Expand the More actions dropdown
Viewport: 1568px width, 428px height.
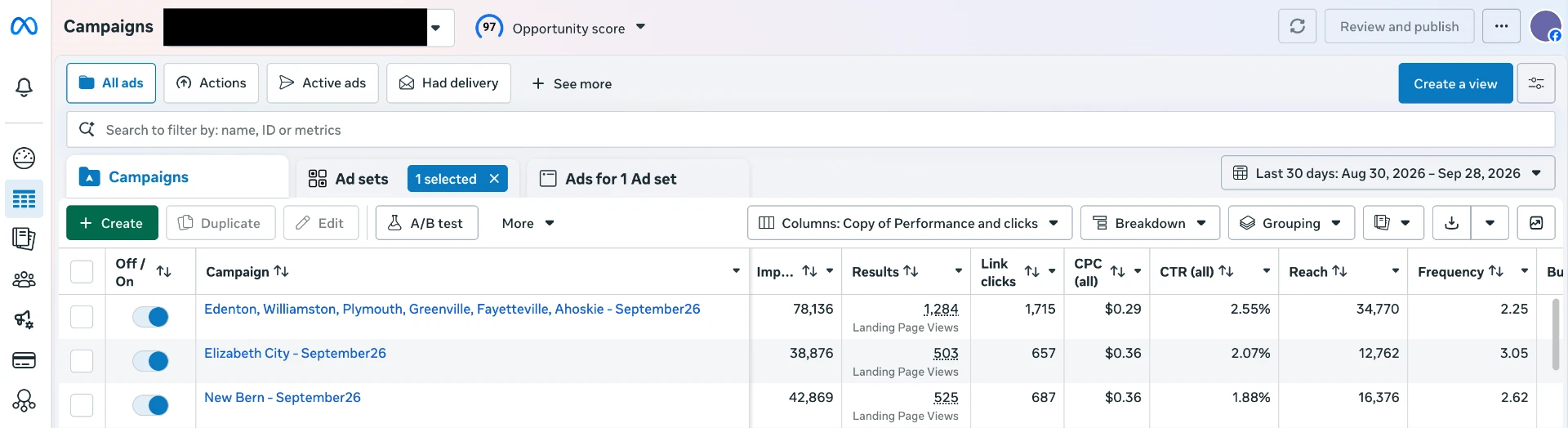tap(528, 223)
